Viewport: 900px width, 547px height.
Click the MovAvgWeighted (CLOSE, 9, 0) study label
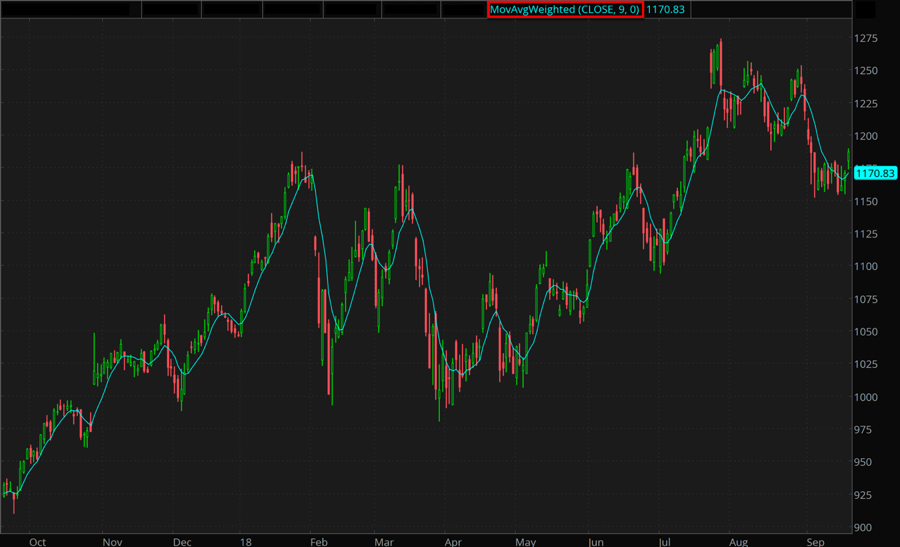point(565,9)
